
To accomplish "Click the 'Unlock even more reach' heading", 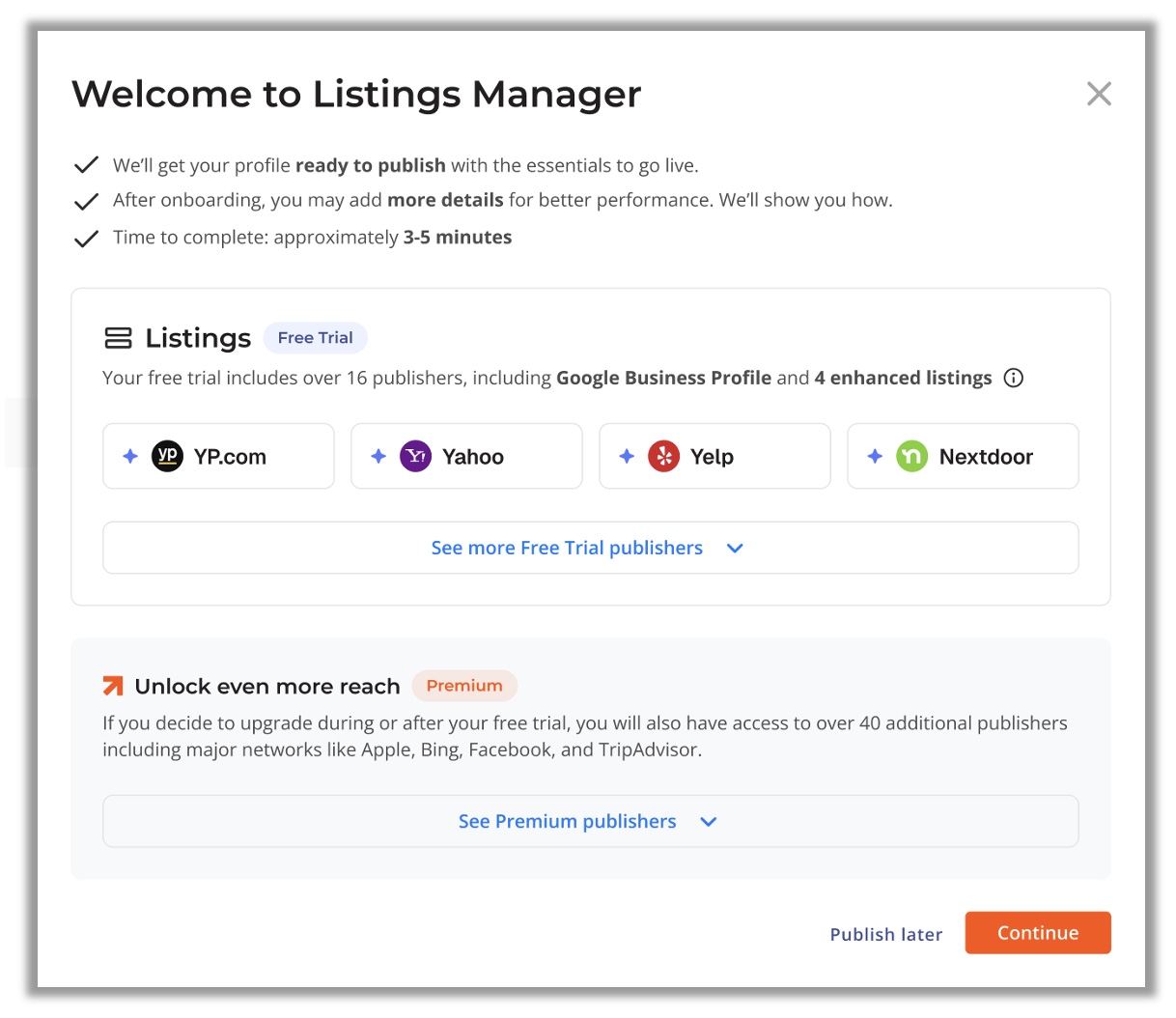I will [x=267, y=686].
